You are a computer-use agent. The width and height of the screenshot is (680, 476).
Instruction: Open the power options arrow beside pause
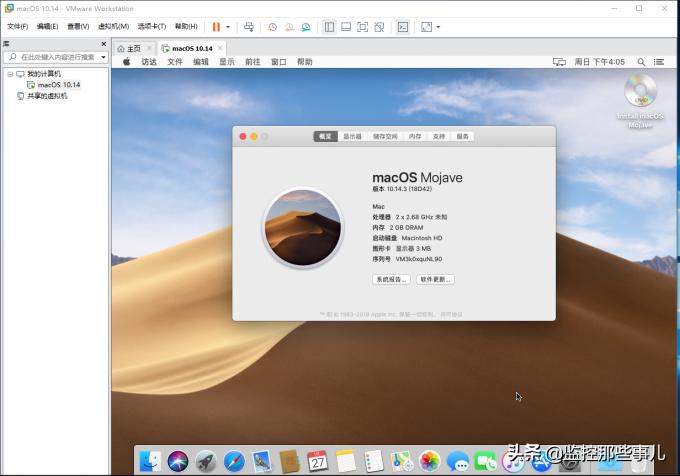228,27
